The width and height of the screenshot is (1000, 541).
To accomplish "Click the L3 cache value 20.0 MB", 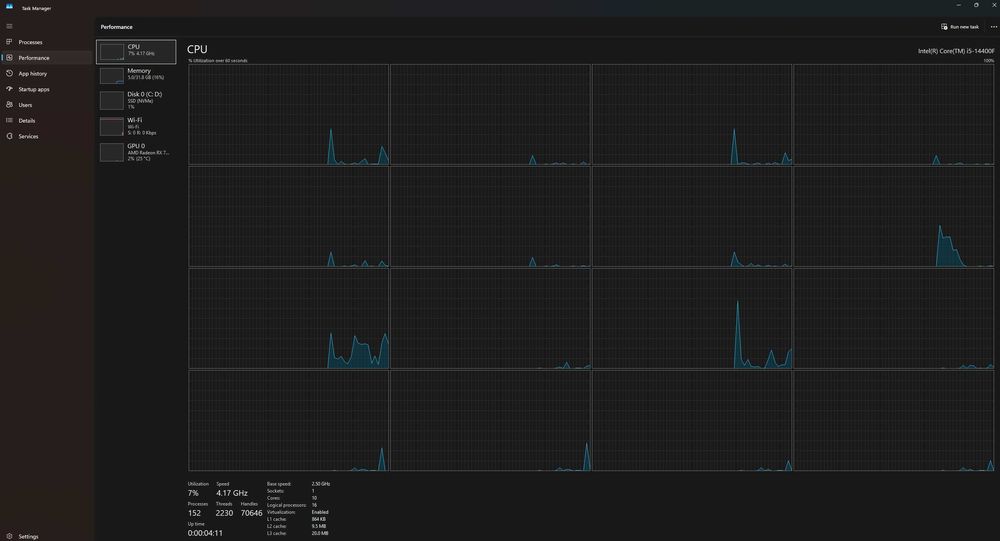I will tap(320, 533).
